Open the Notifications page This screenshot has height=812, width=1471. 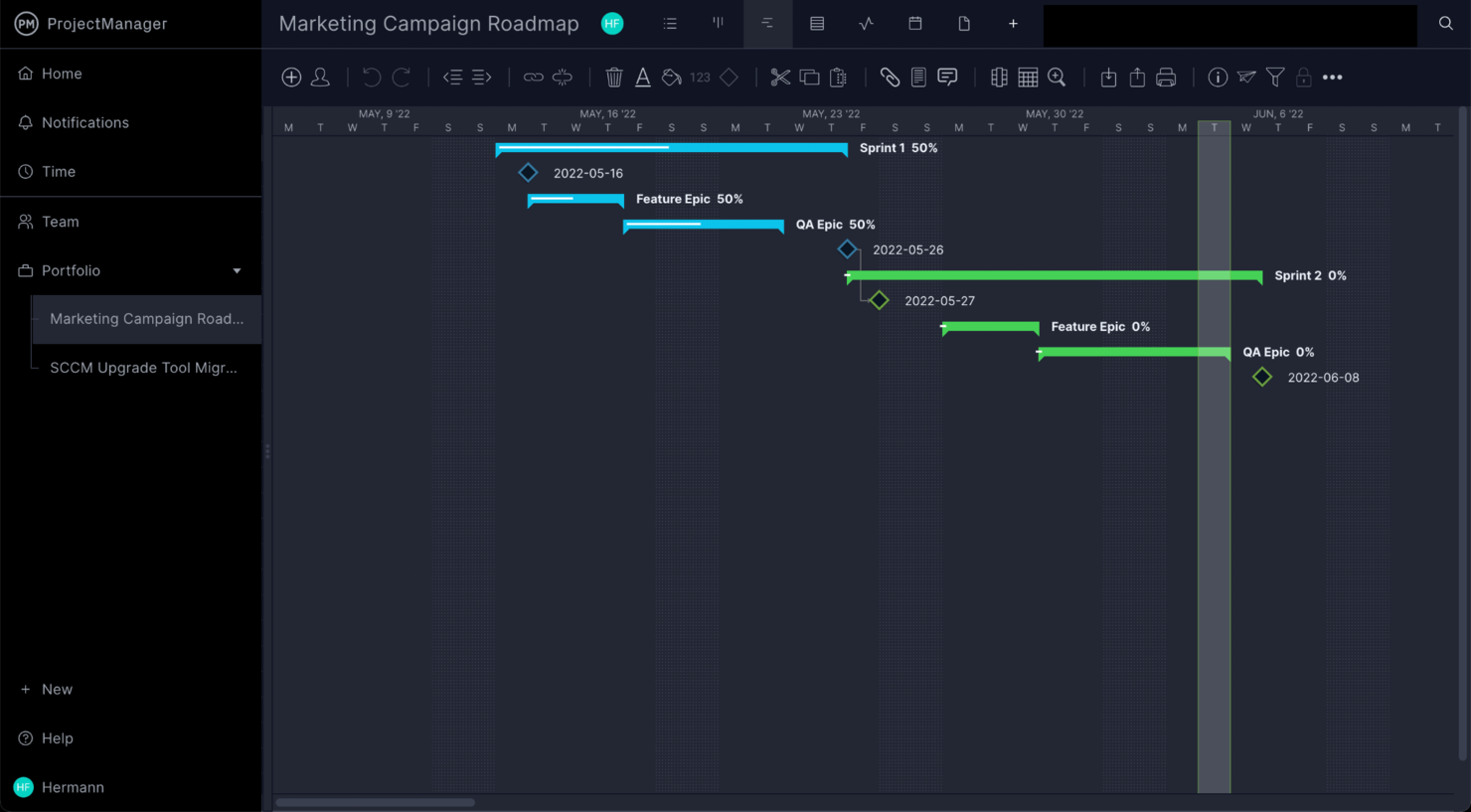84,122
